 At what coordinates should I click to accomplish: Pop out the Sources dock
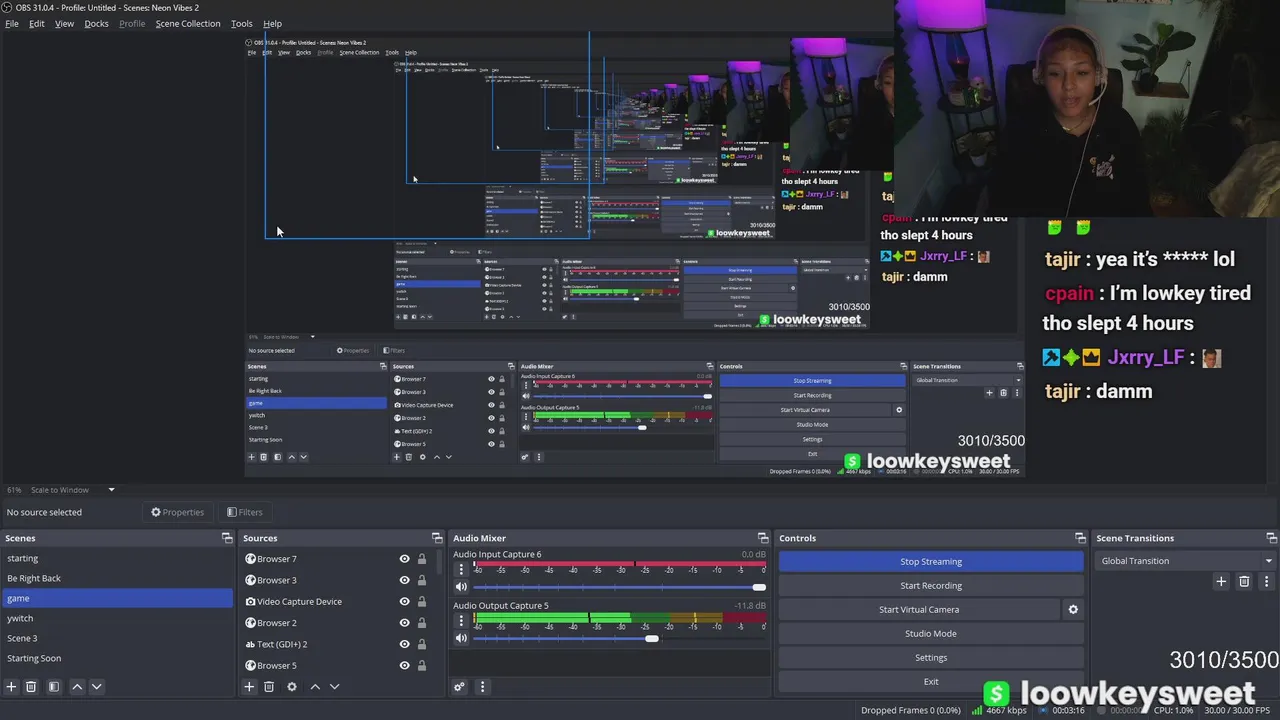pyautogui.click(x=437, y=538)
